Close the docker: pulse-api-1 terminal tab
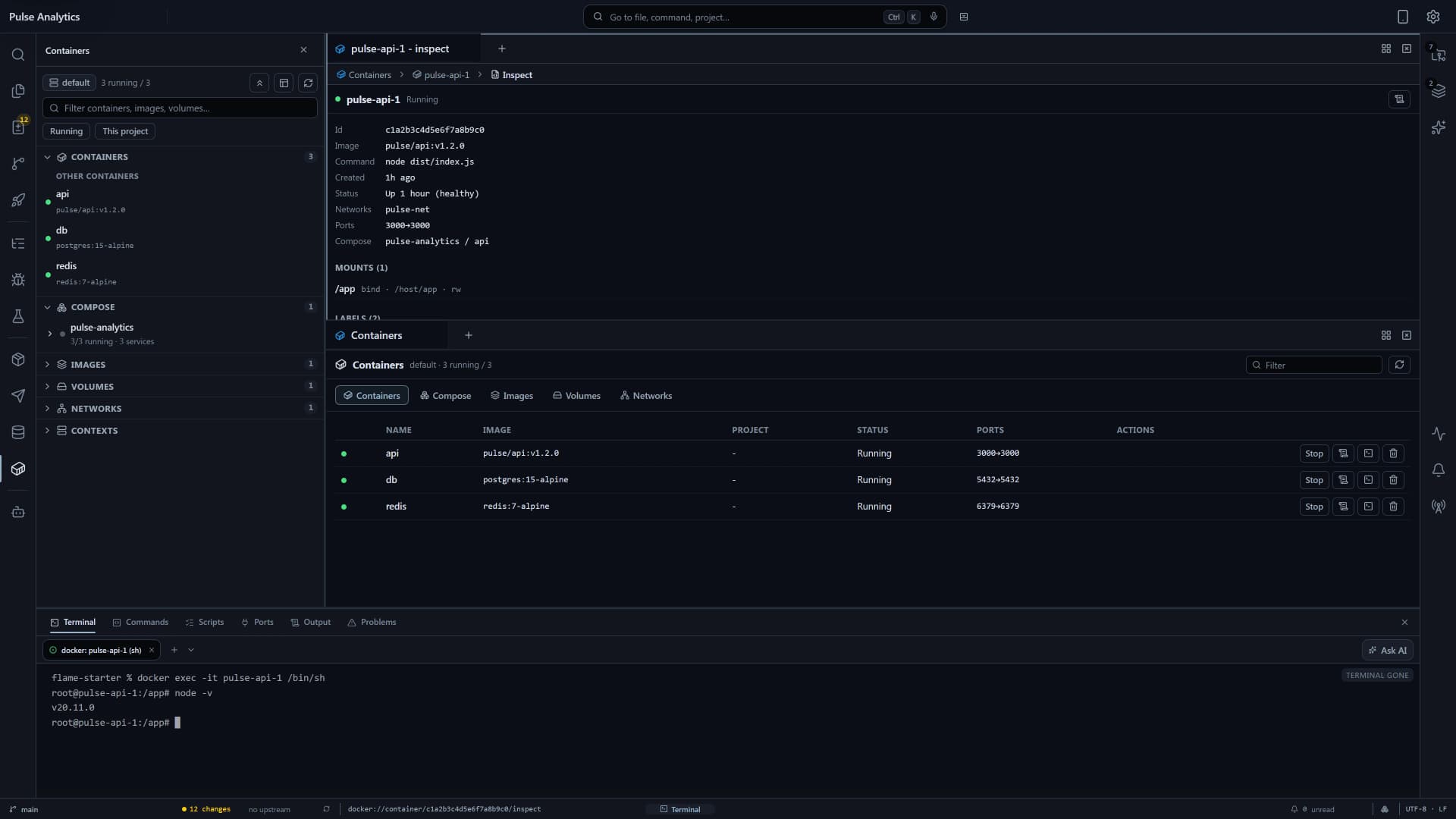Screen dimensions: 1456x819 pos(152,650)
